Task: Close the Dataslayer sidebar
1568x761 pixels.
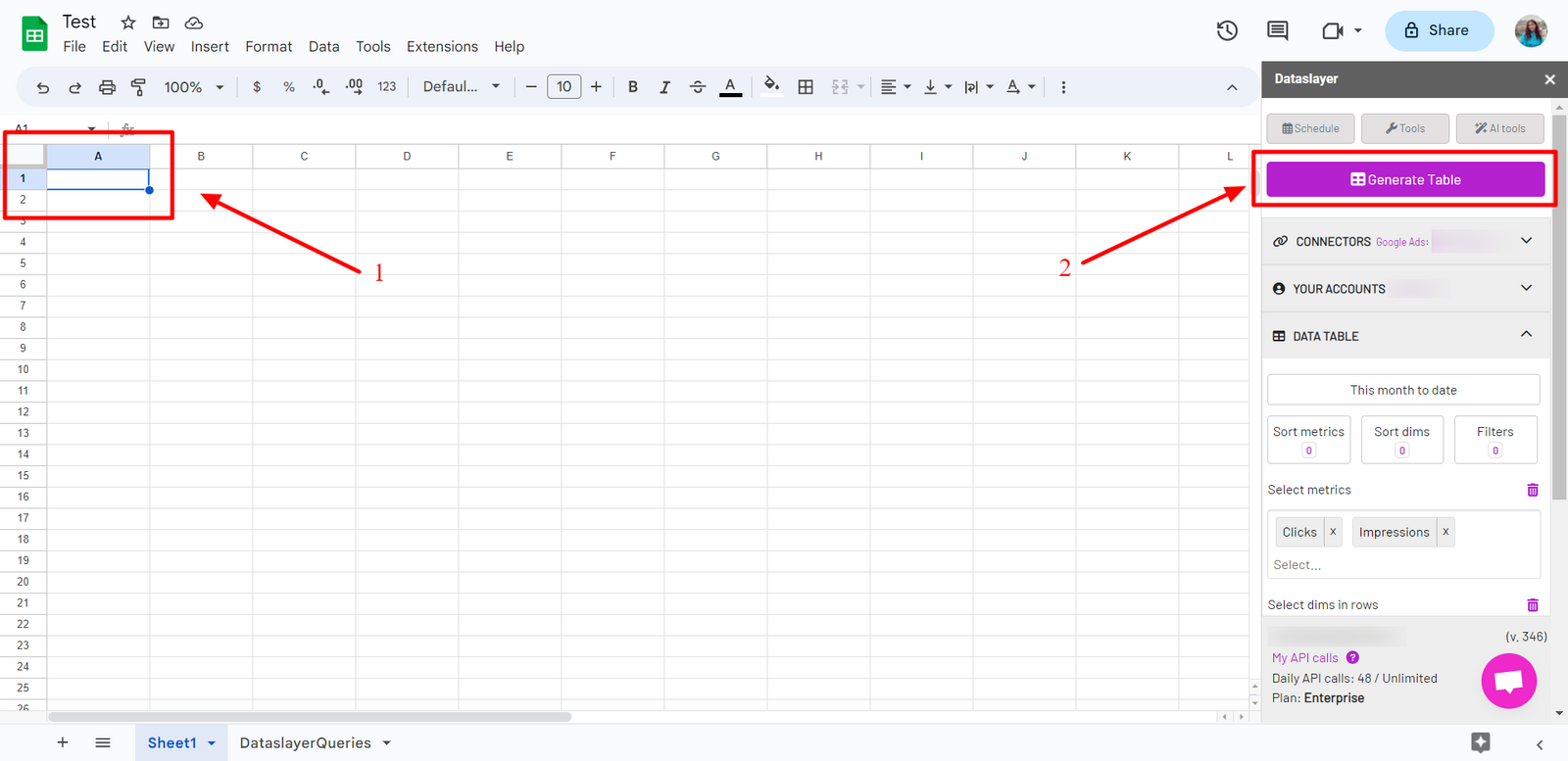Action: click(1549, 79)
